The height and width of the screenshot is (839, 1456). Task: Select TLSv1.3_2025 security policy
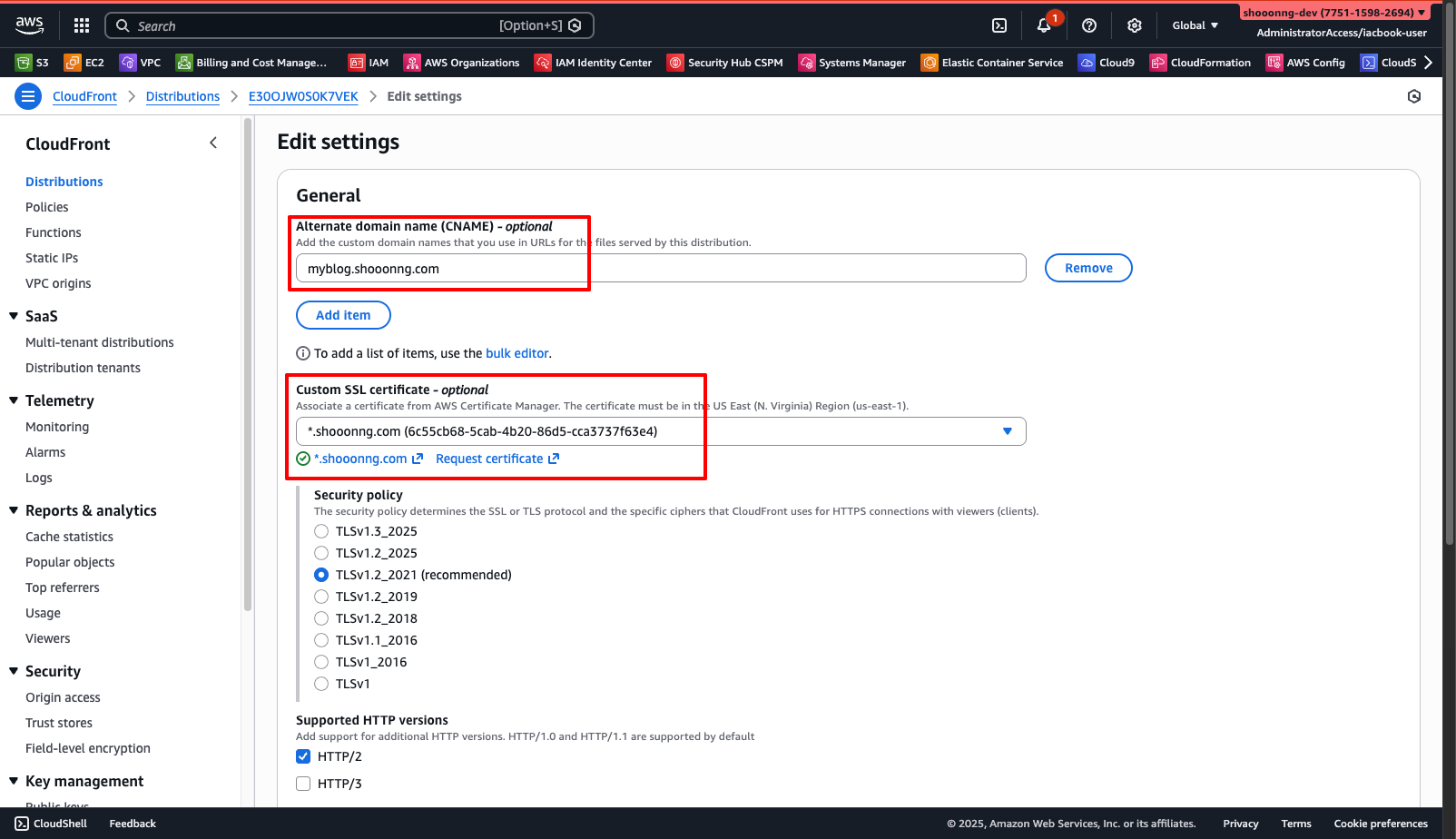[x=321, y=531]
